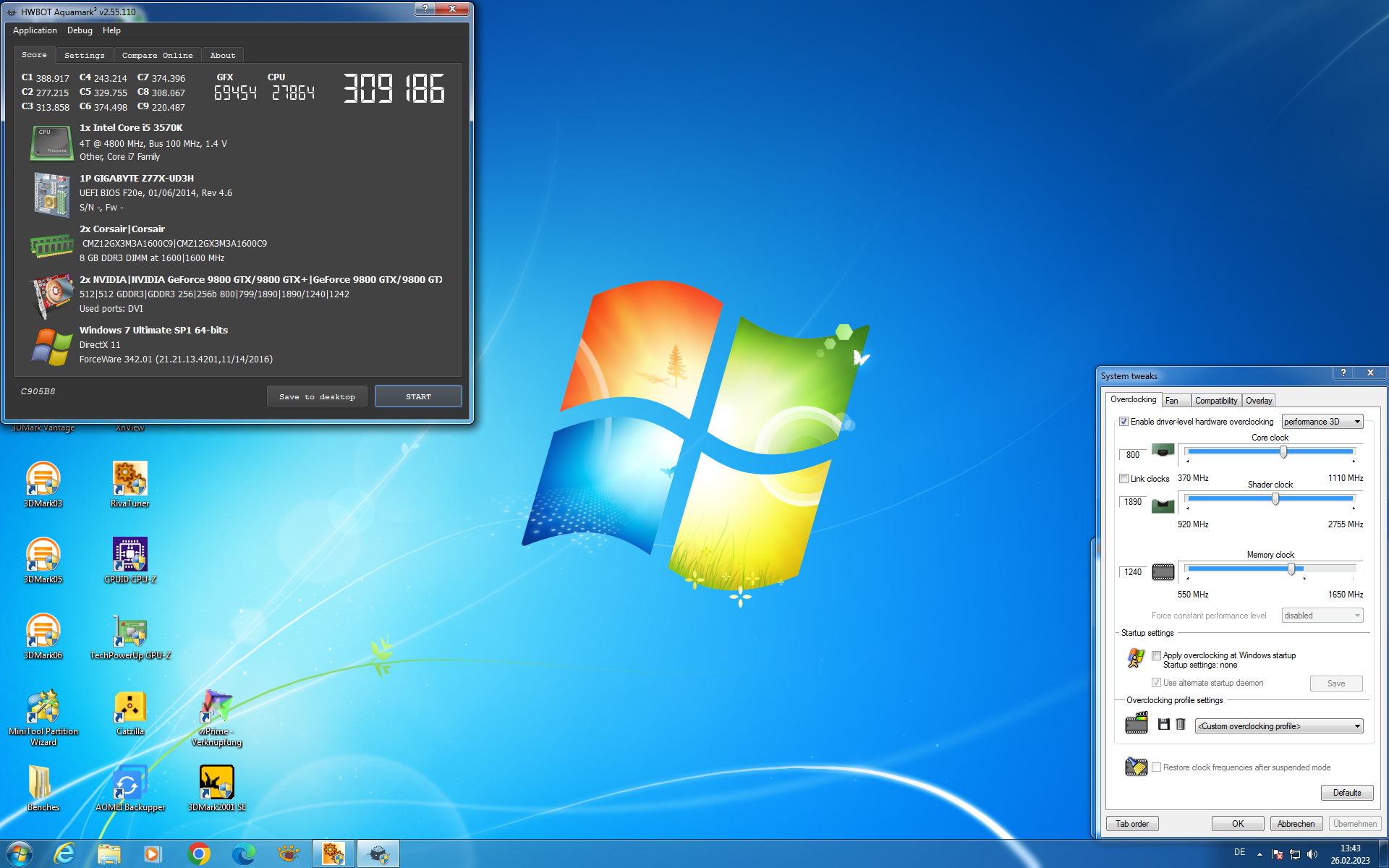Image resolution: width=1389 pixels, height=868 pixels.
Task: Open the 3DMark03 desktop shortcut
Action: pos(43,483)
